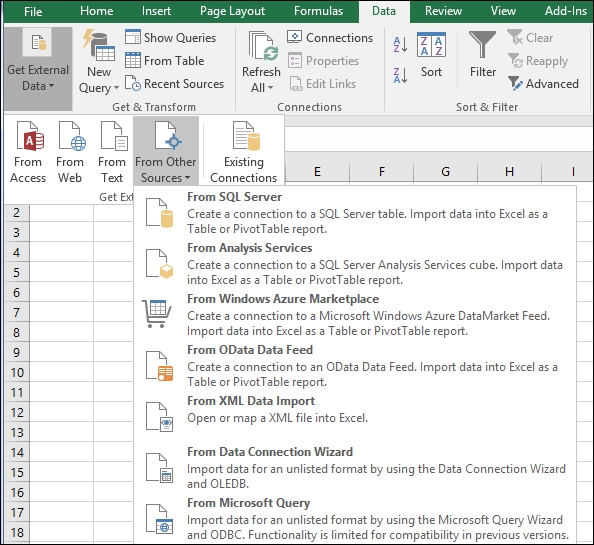
Task: Click the From Analysis Services menu title
Action: (x=250, y=248)
